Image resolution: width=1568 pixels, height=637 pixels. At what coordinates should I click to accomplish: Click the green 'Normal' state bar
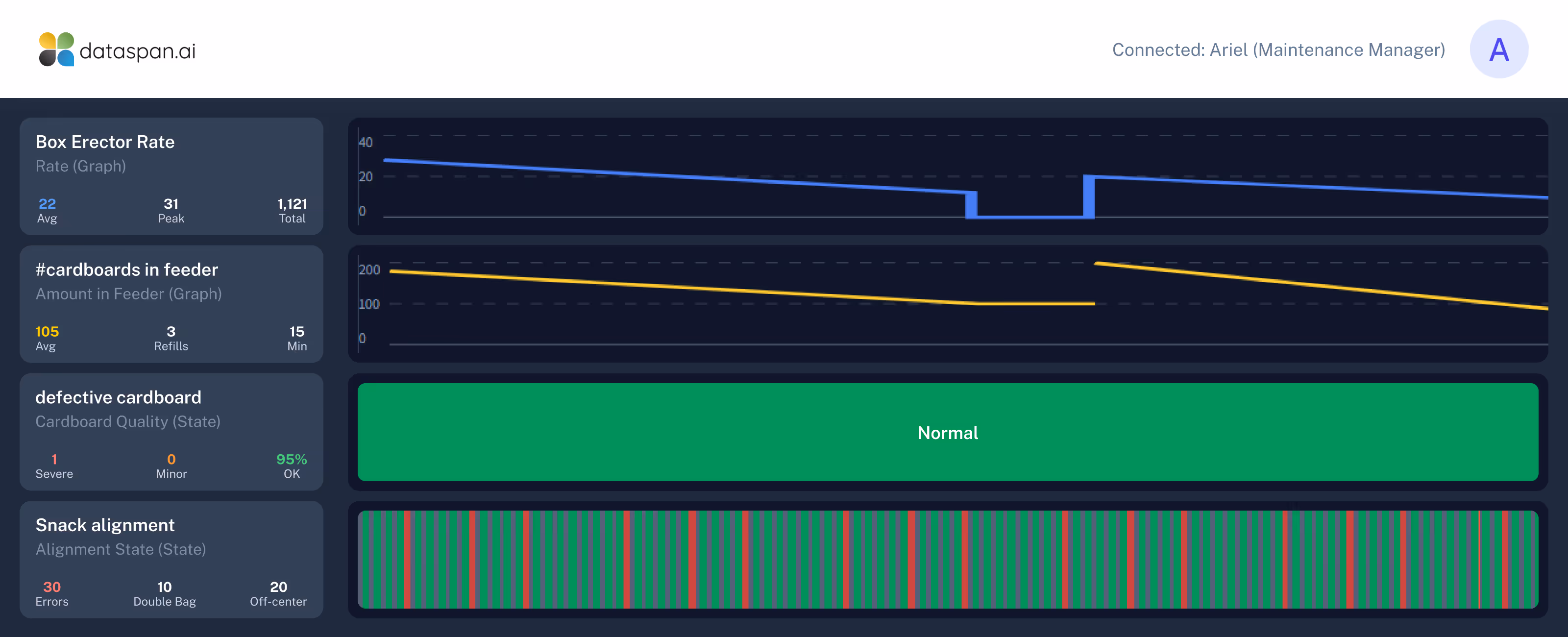pyautogui.click(x=948, y=432)
